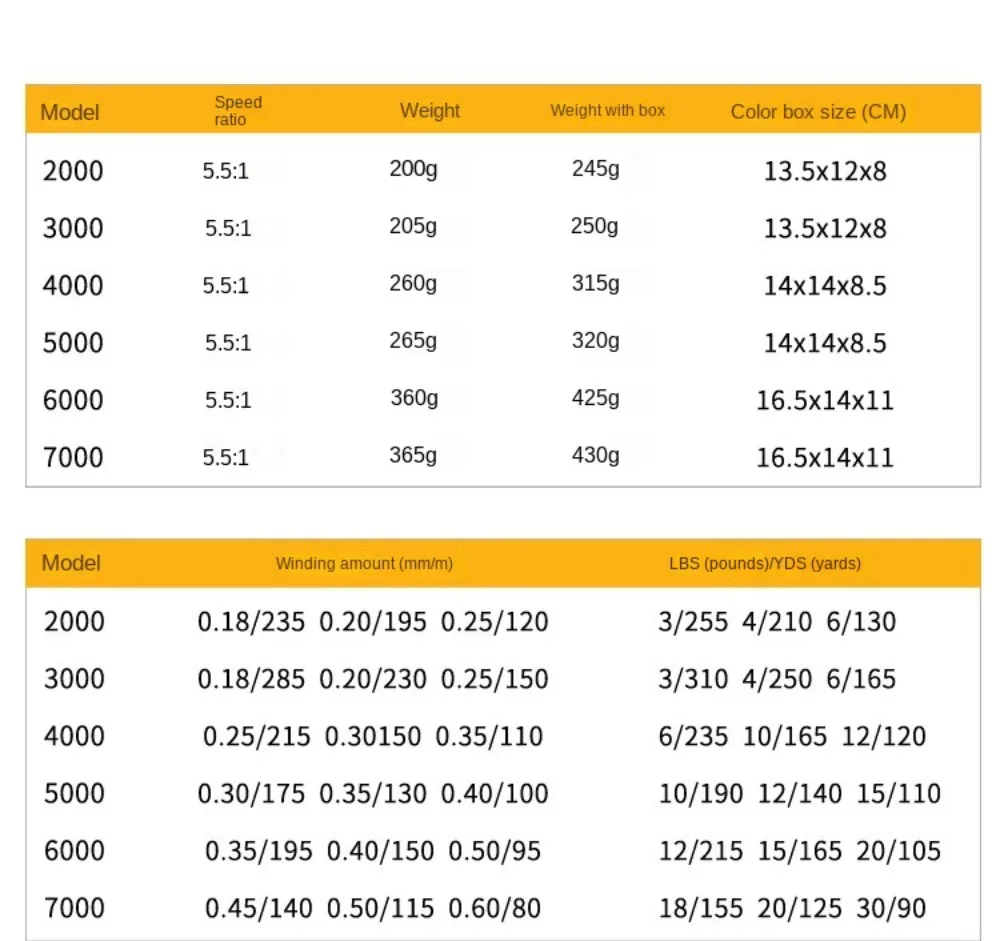Click the Weight column header
Screen dimensions: 1000x941
(430, 111)
